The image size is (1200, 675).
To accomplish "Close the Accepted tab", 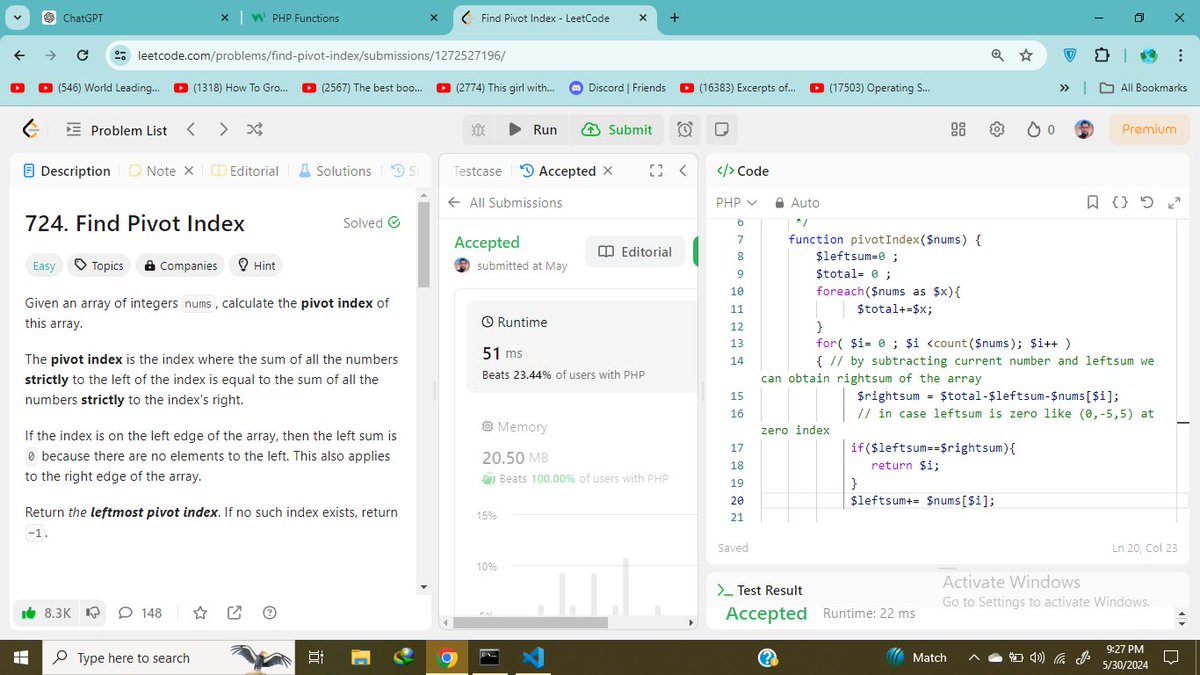I will coord(607,171).
